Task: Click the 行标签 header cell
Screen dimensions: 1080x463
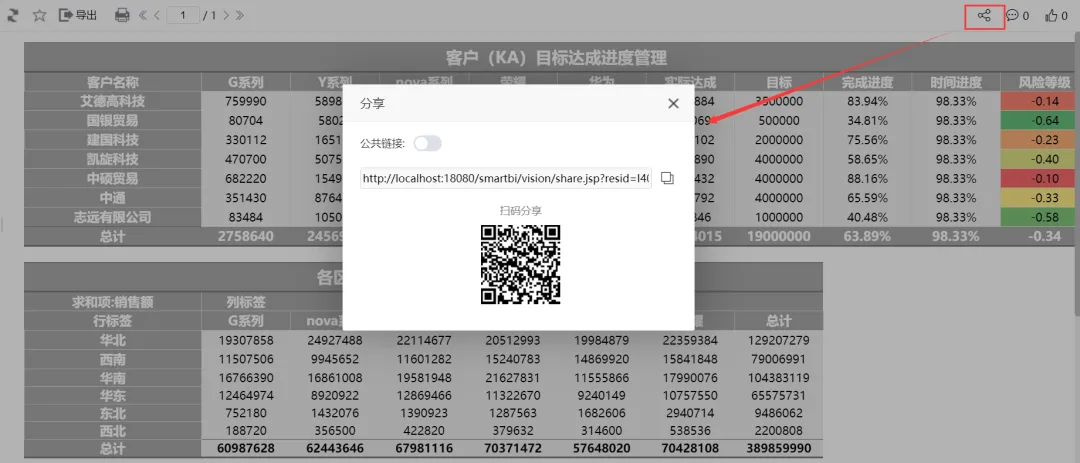Action: (112, 321)
